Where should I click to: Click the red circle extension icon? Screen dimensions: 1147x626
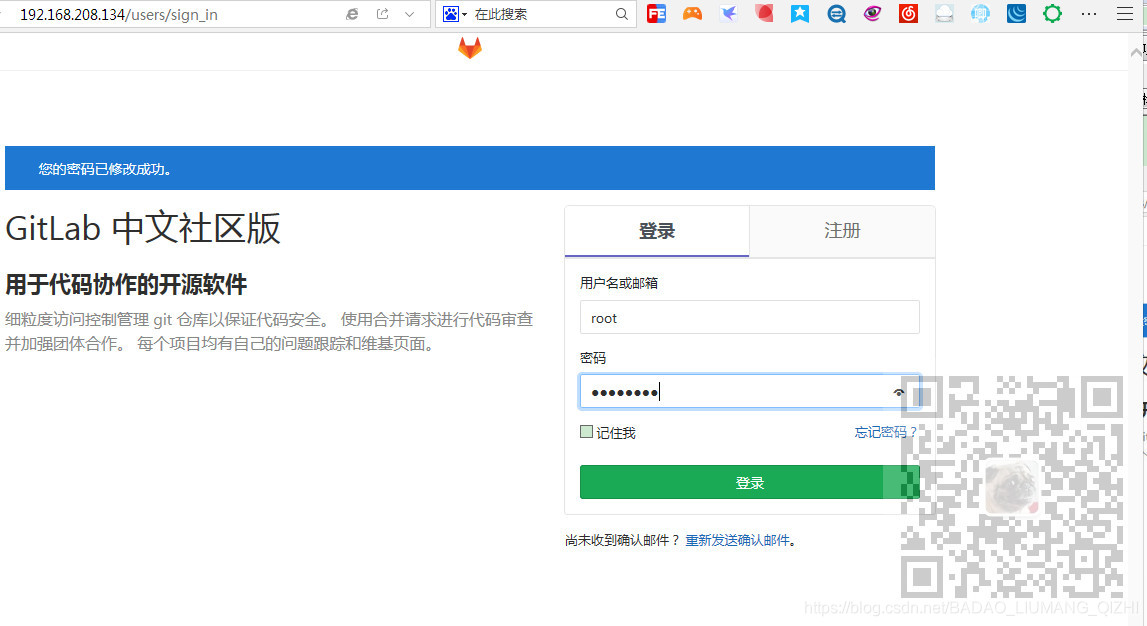pos(764,13)
